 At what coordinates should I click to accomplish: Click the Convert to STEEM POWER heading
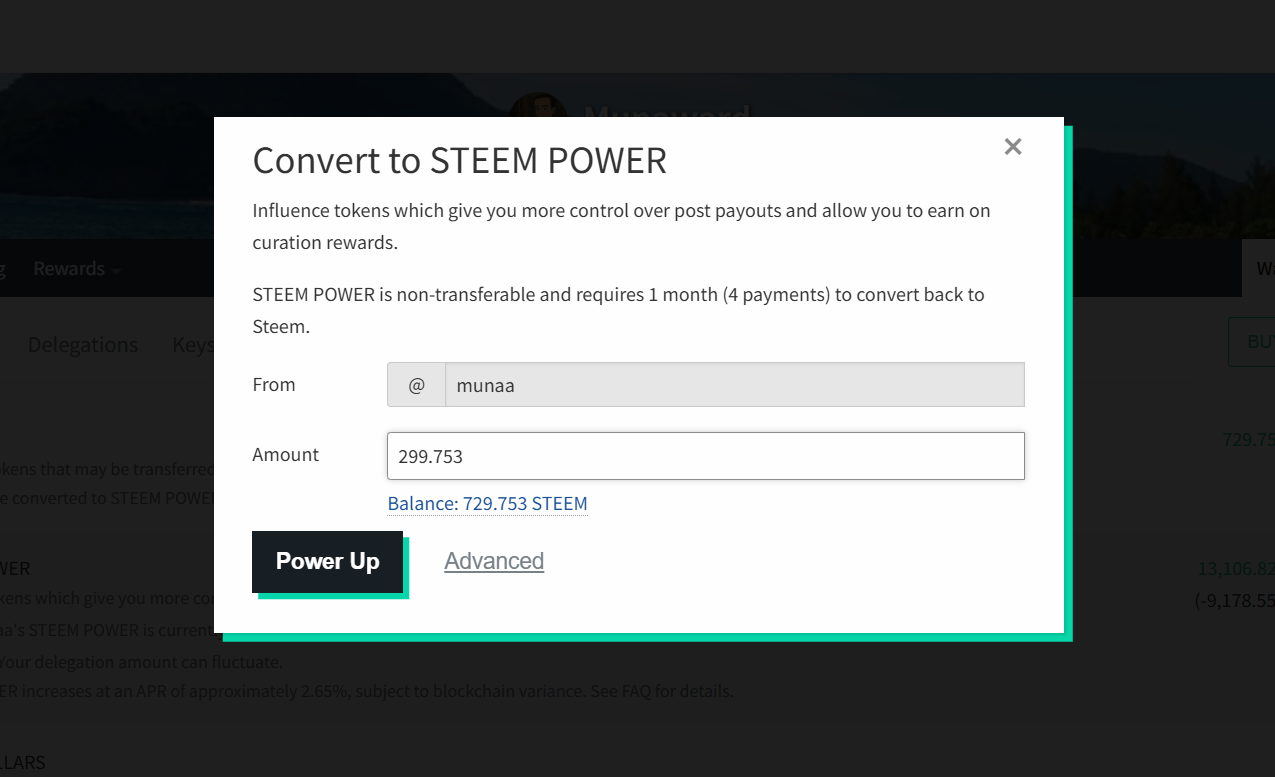click(x=459, y=161)
